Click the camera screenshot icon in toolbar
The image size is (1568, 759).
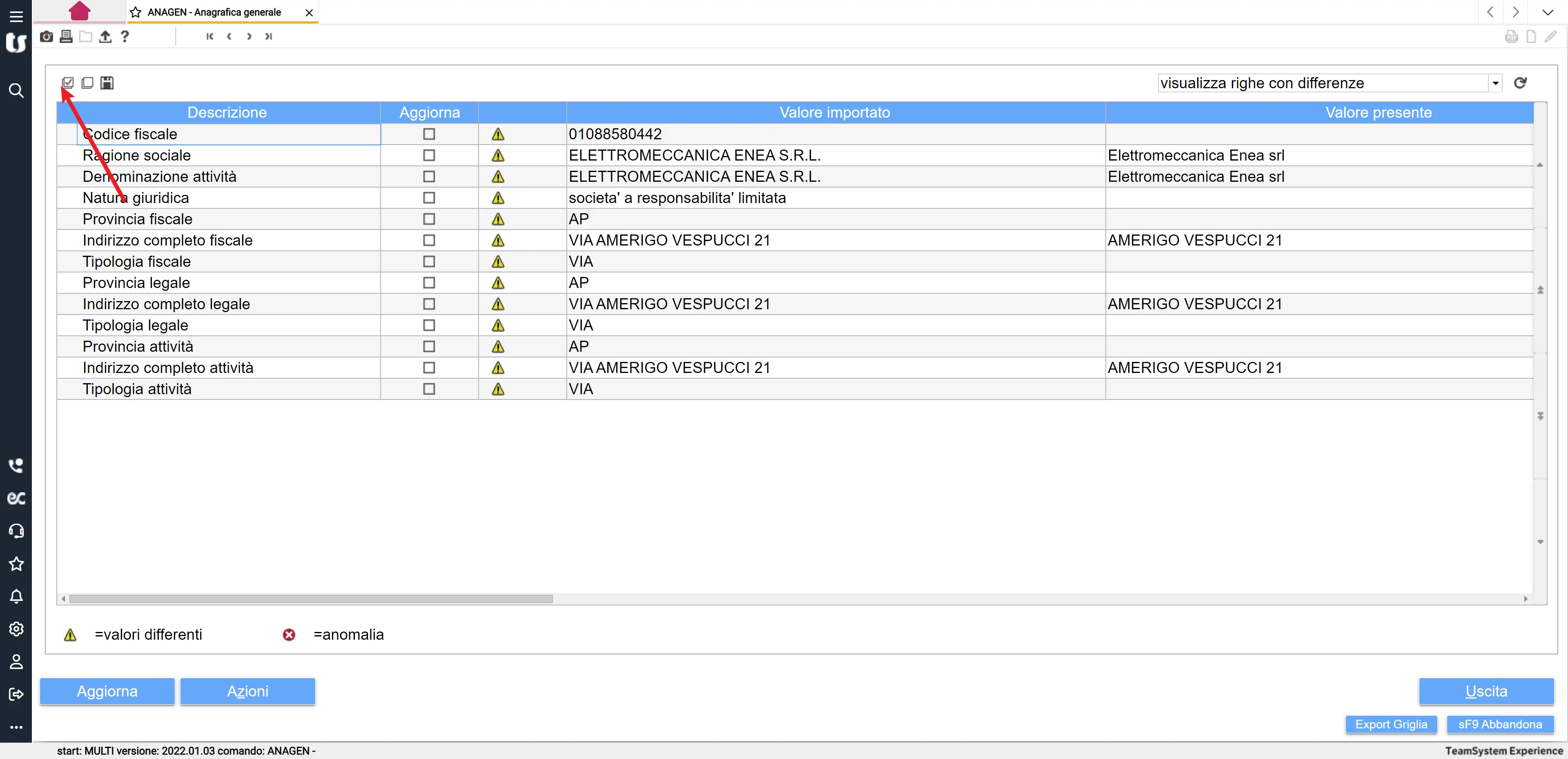pyautogui.click(x=46, y=36)
